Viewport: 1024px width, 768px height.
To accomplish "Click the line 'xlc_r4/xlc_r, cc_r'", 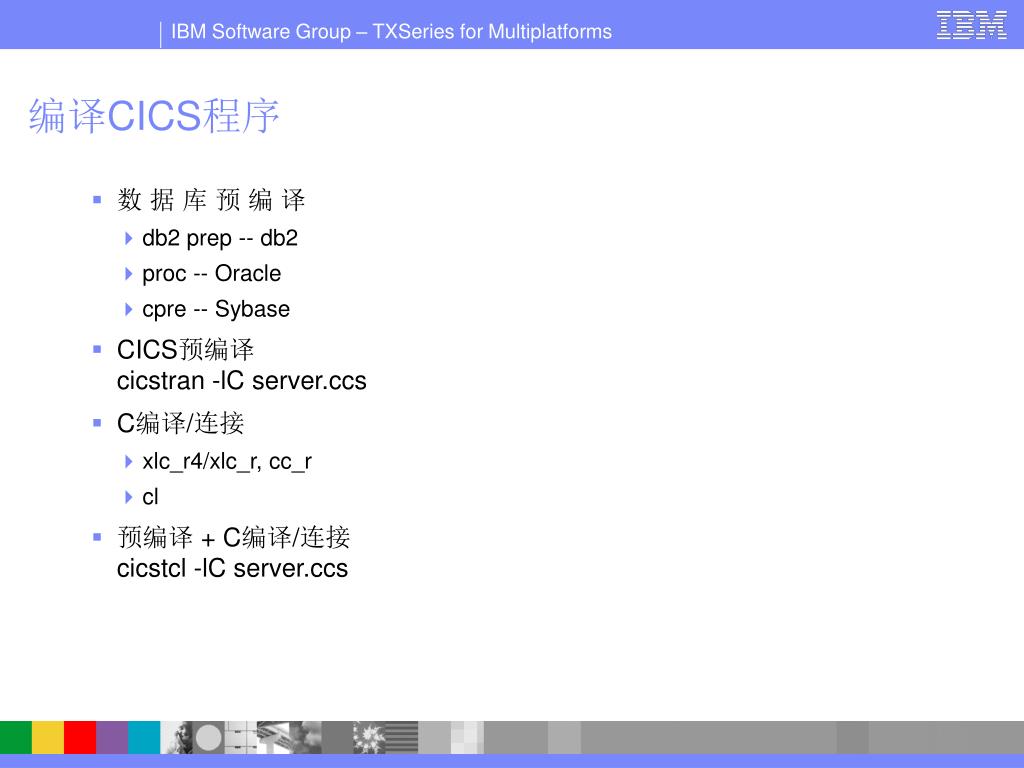I will coord(227,462).
